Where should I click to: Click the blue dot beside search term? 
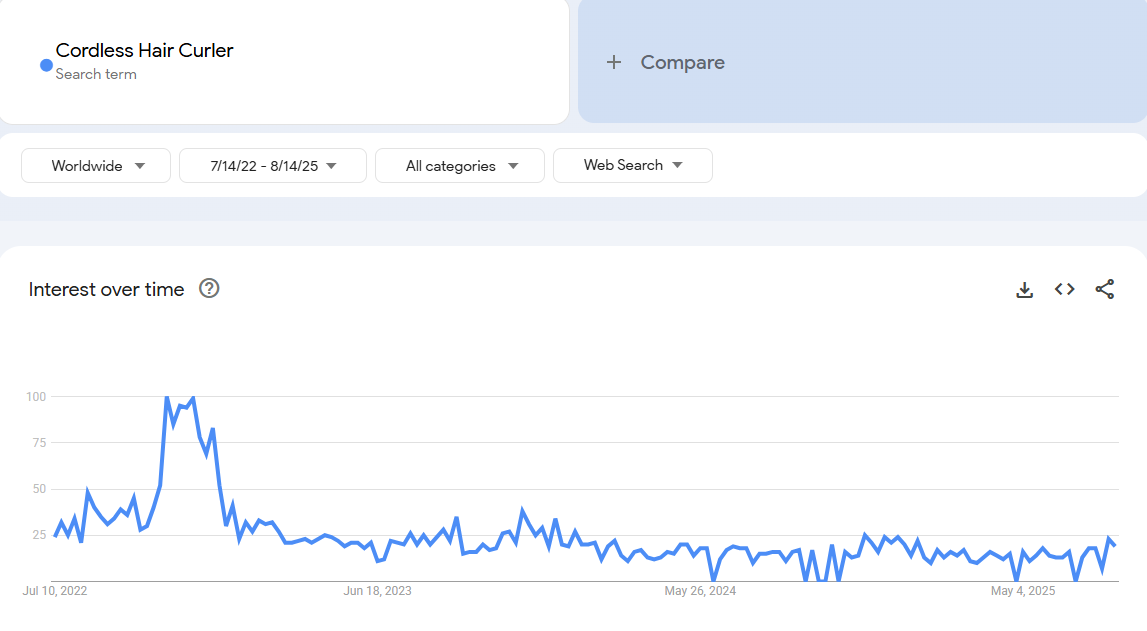[x=46, y=65]
